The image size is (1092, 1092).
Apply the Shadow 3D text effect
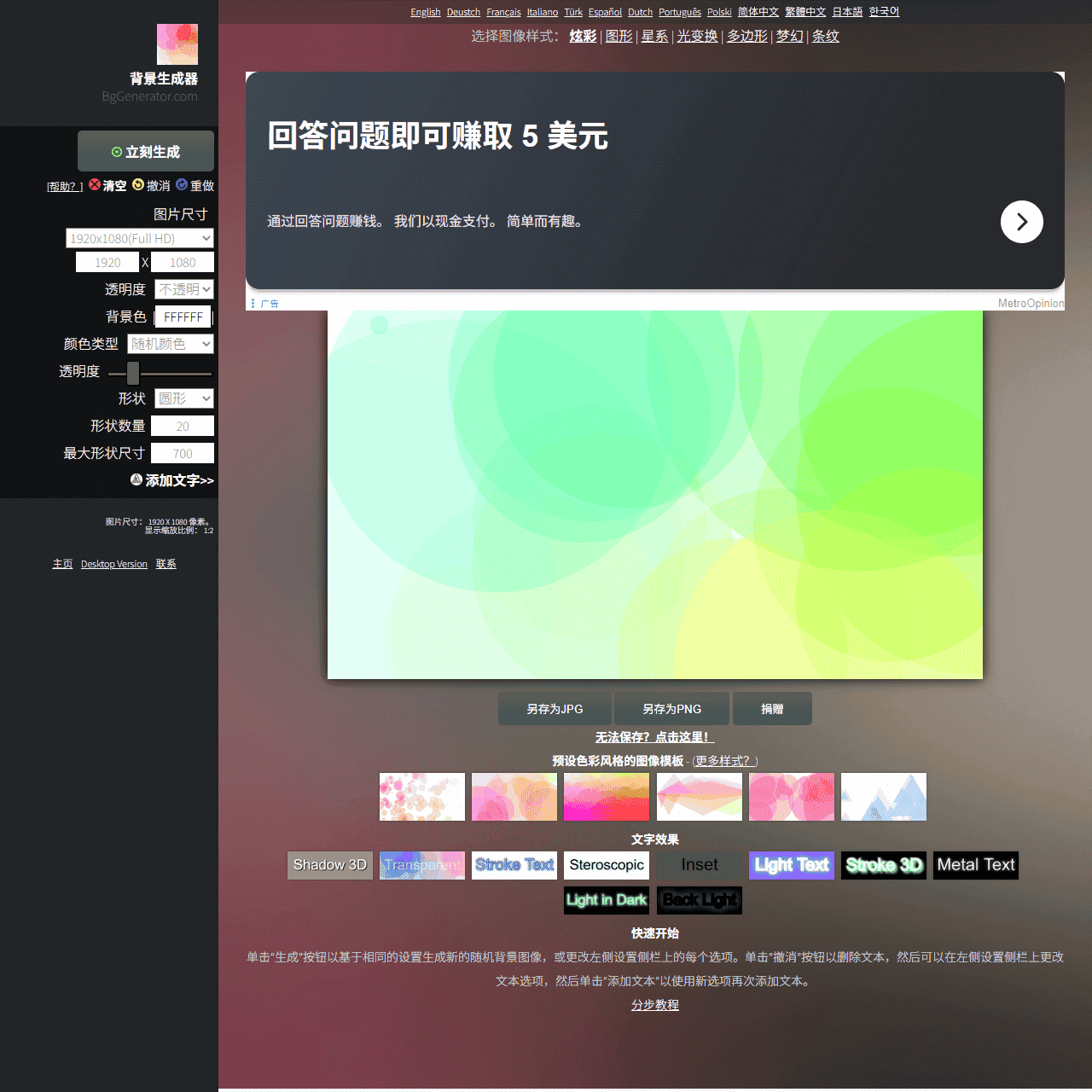(x=329, y=865)
